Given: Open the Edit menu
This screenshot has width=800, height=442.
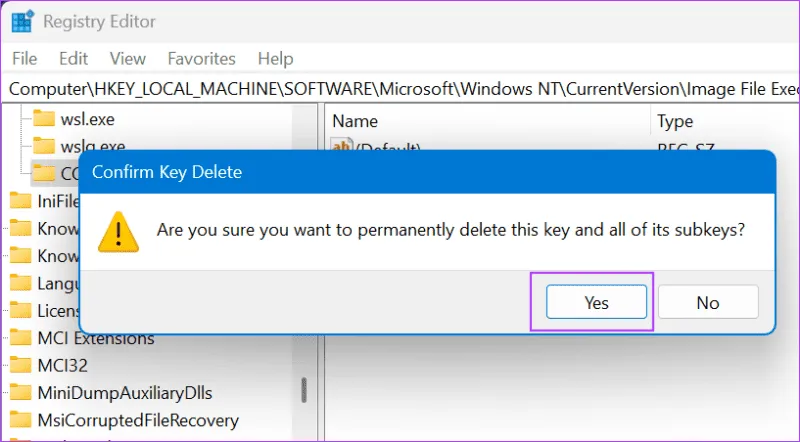Looking at the screenshot, I should (x=74, y=59).
